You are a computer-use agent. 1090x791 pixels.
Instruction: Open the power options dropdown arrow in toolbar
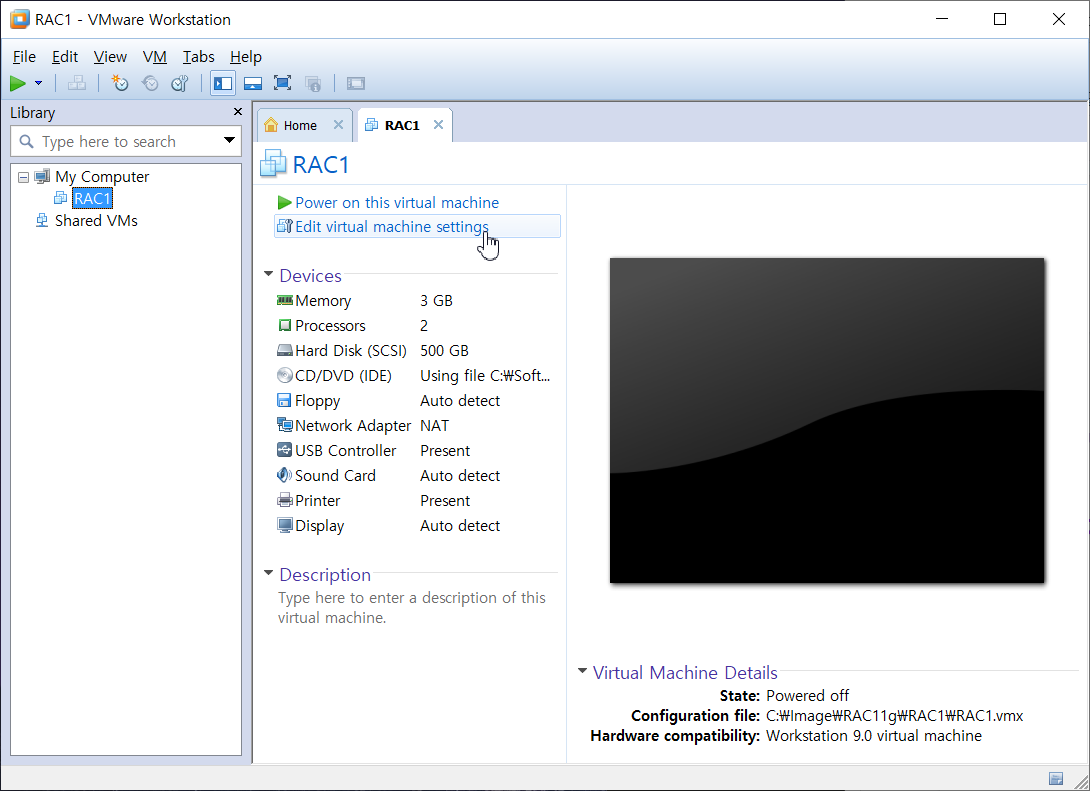[x=38, y=84]
